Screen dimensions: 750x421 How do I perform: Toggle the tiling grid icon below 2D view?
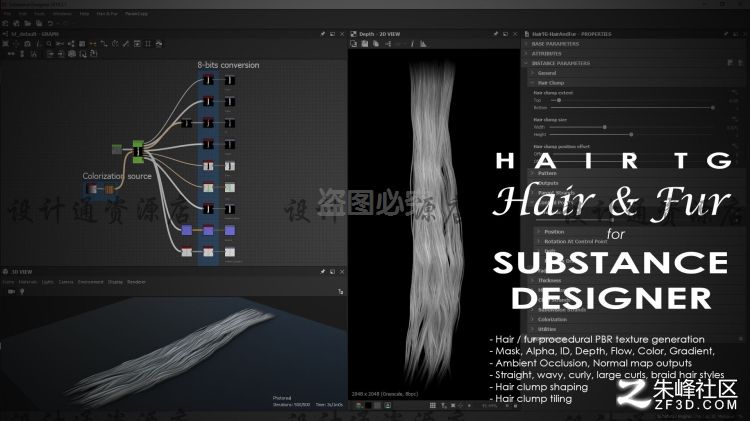[433, 405]
